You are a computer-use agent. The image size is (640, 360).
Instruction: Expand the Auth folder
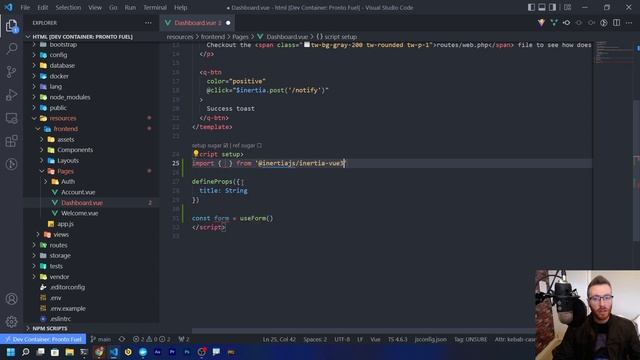[68, 181]
